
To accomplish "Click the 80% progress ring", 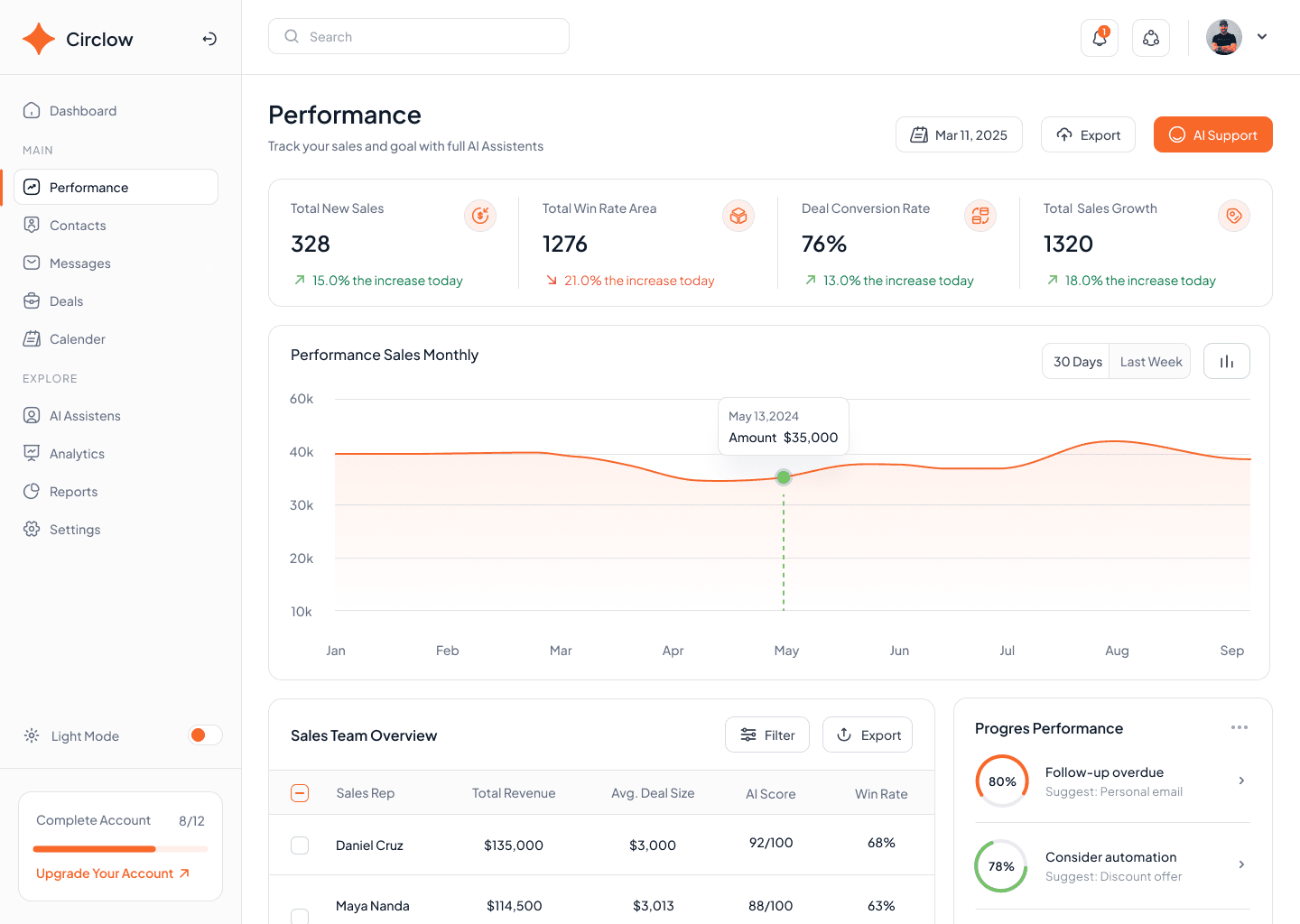I will coord(1002,781).
